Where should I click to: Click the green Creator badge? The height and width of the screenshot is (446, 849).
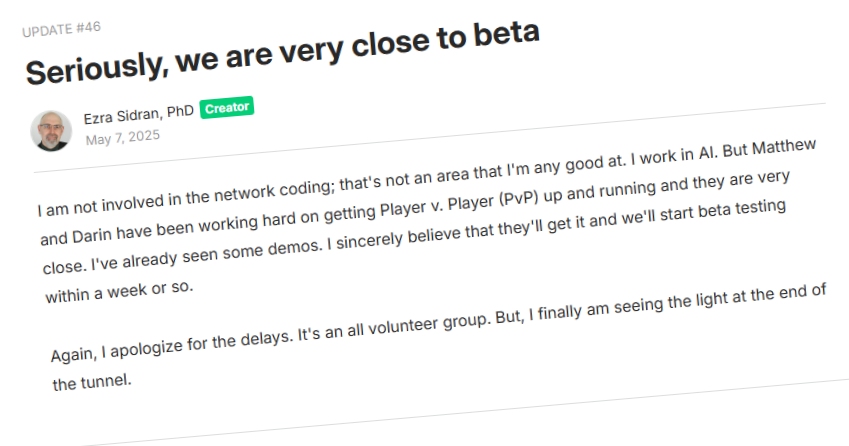(x=226, y=108)
